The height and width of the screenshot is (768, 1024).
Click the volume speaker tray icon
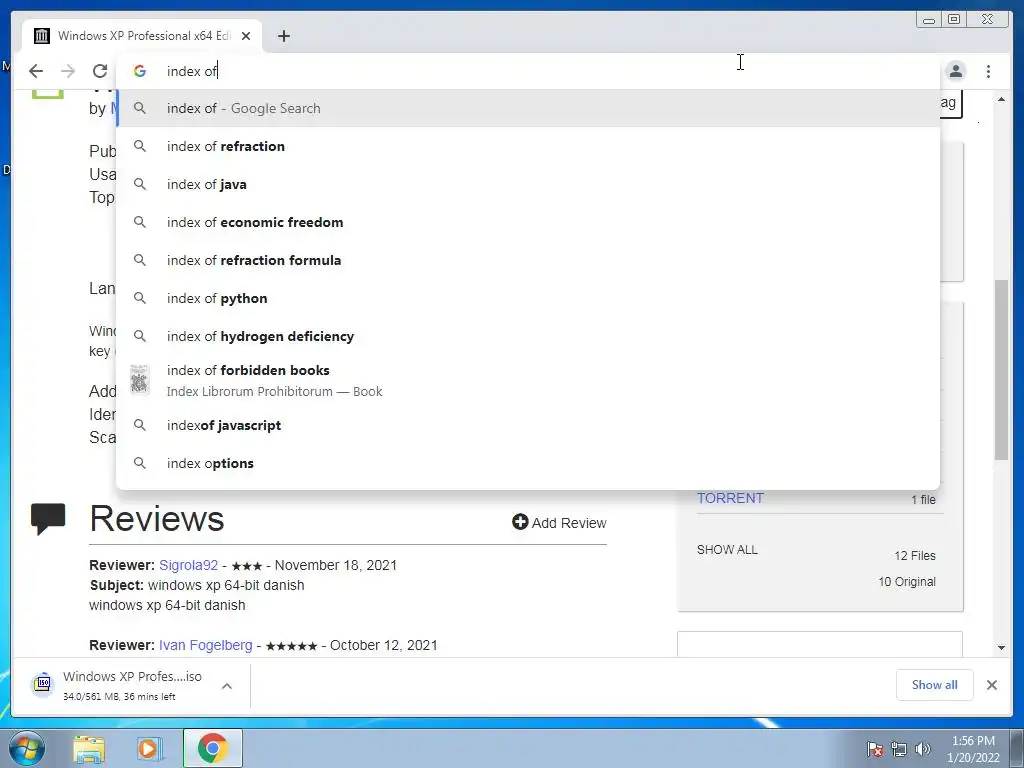[923, 749]
